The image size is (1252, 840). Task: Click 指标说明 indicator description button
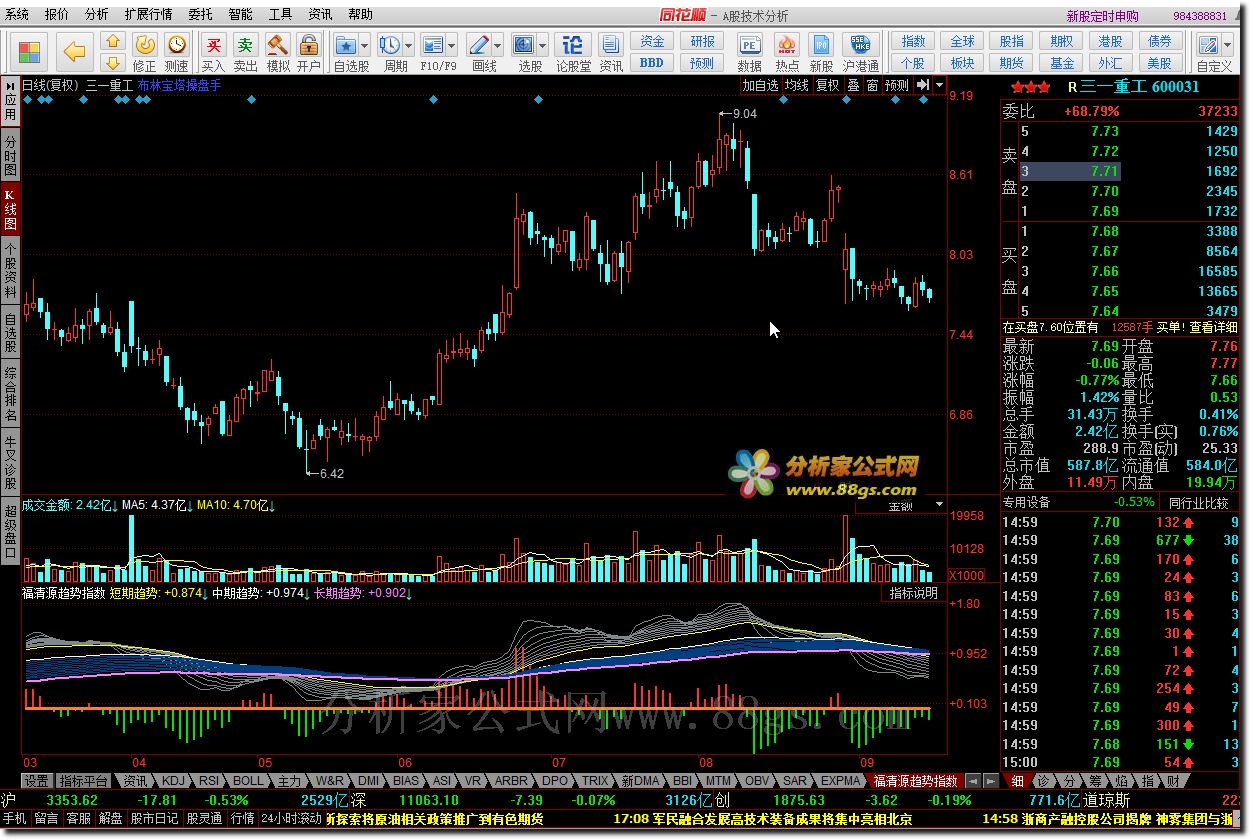tap(915, 593)
